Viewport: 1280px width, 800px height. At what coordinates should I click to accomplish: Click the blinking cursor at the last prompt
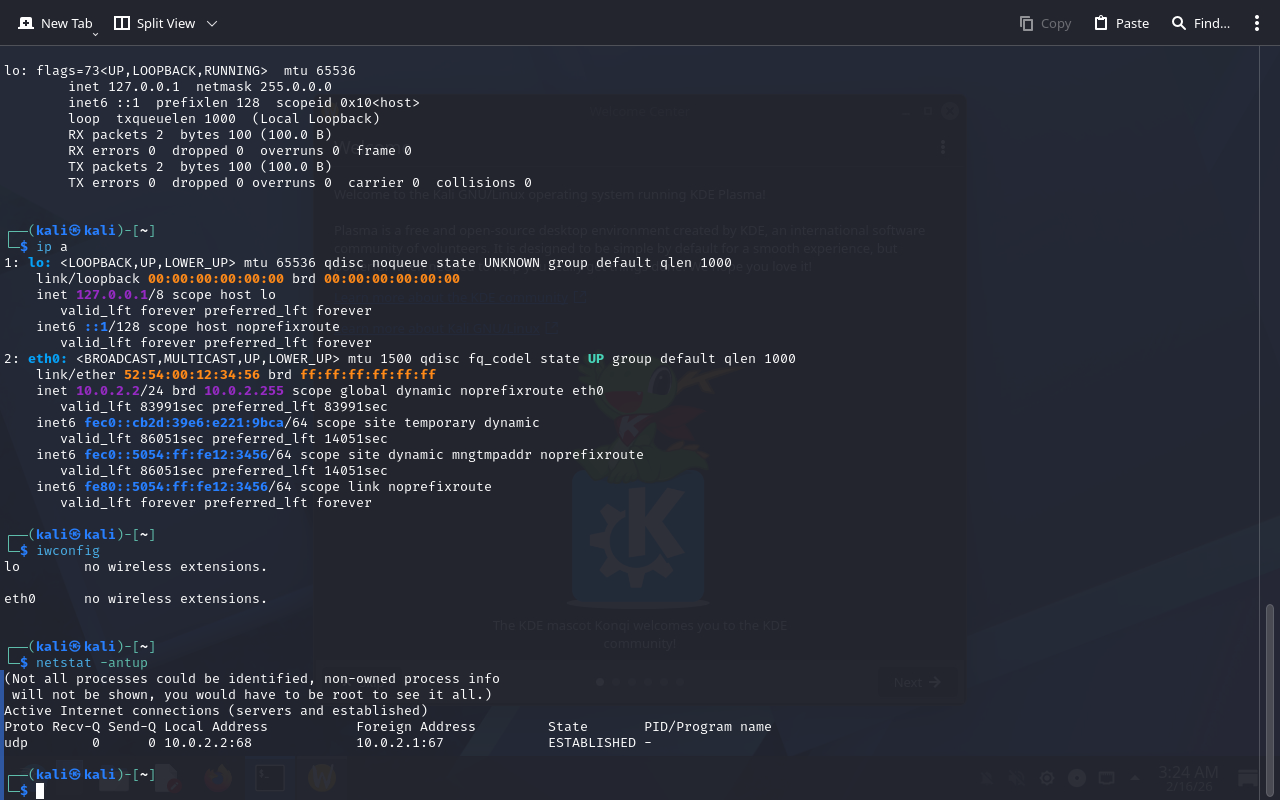[40, 791]
